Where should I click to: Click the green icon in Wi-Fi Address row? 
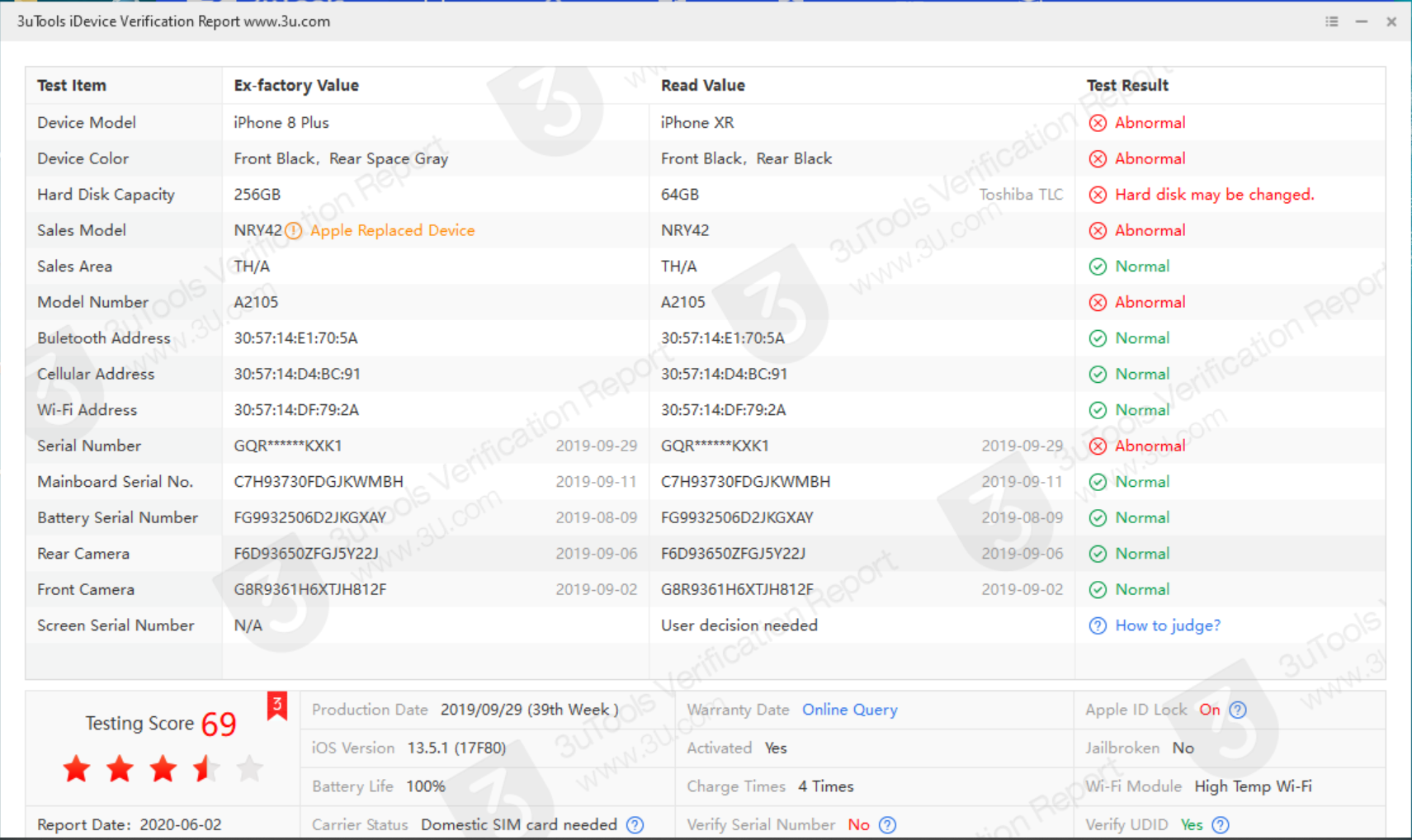[x=1098, y=410]
